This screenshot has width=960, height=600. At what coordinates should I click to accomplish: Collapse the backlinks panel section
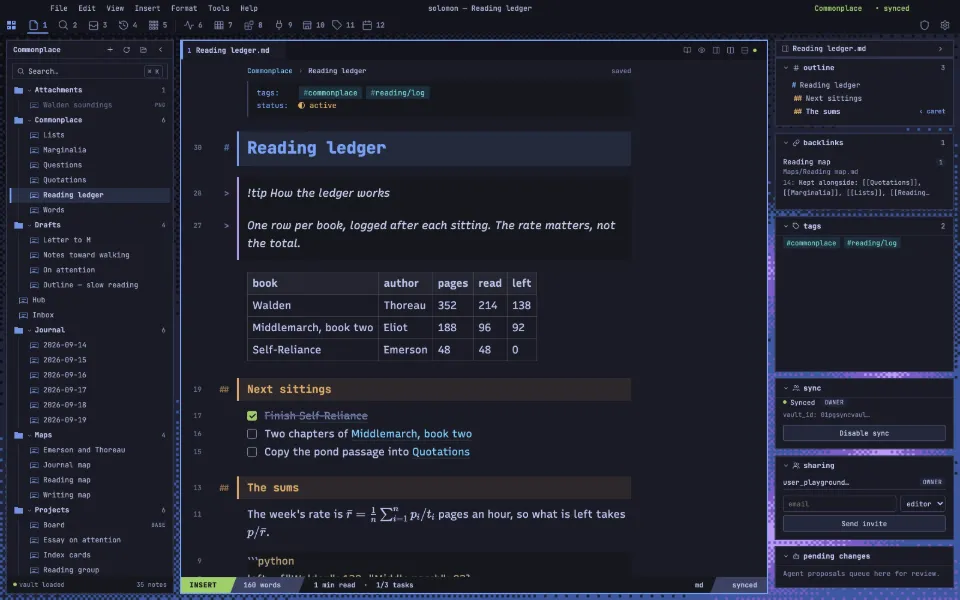pos(786,143)
